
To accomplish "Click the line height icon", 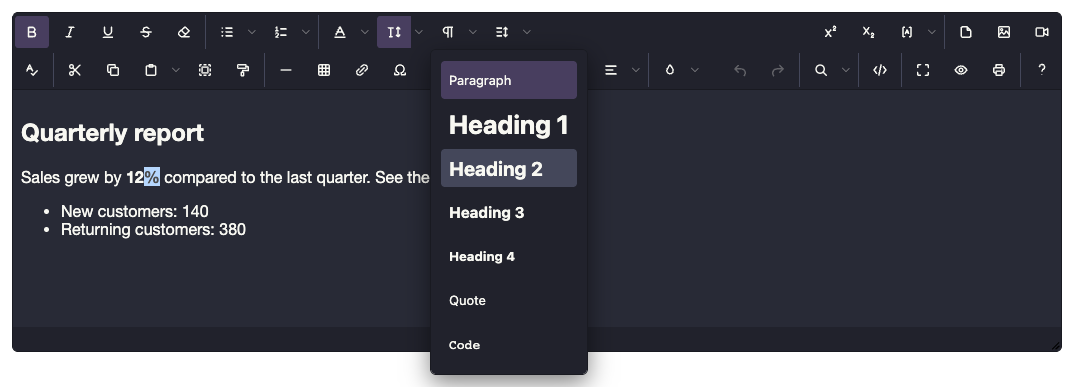I will coord(502,32).
